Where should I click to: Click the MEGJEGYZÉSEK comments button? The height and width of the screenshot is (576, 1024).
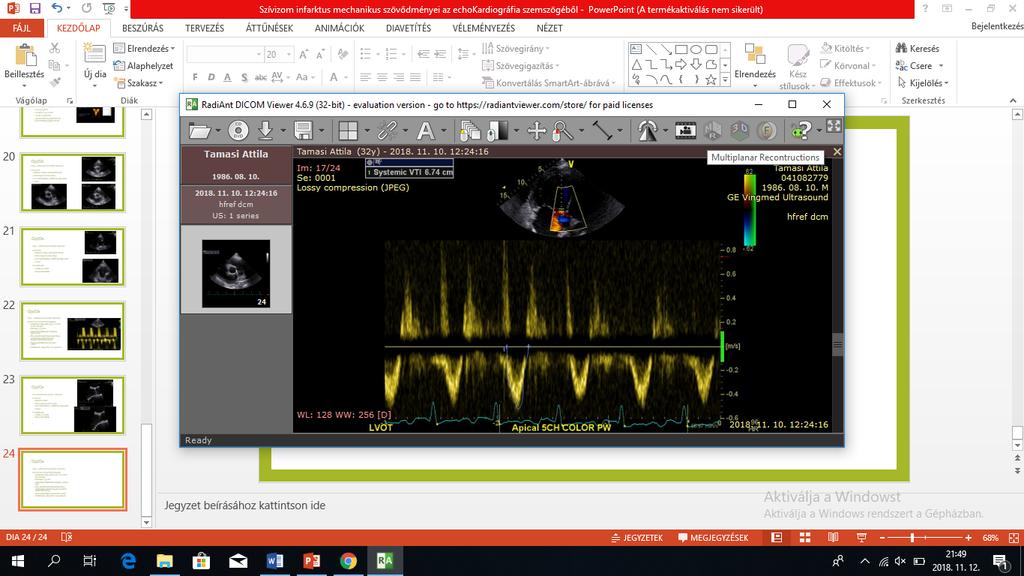click(x=712, y=537)
